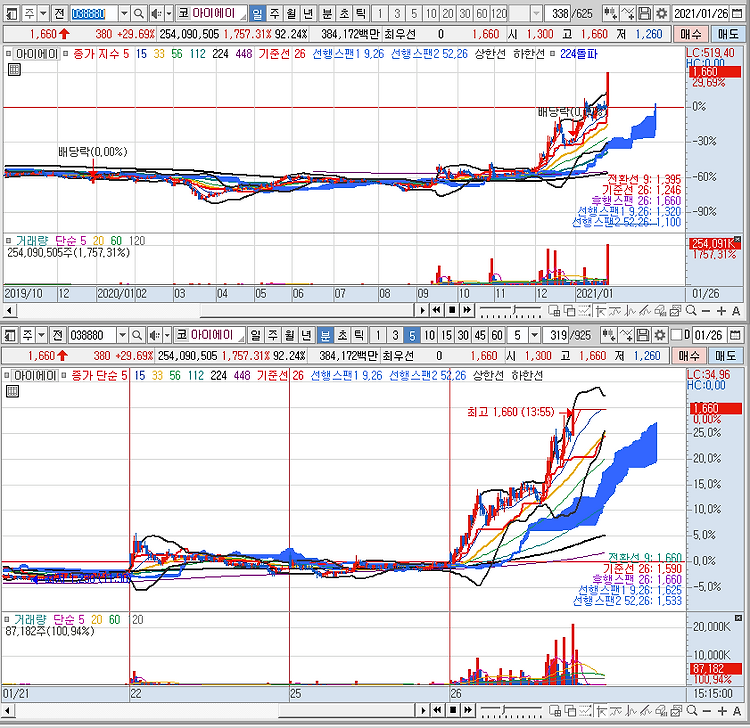Screen dimensions: 750x728
Task: Click grid table icon under 아이에이 in upper chart
Action: point(14,70)
